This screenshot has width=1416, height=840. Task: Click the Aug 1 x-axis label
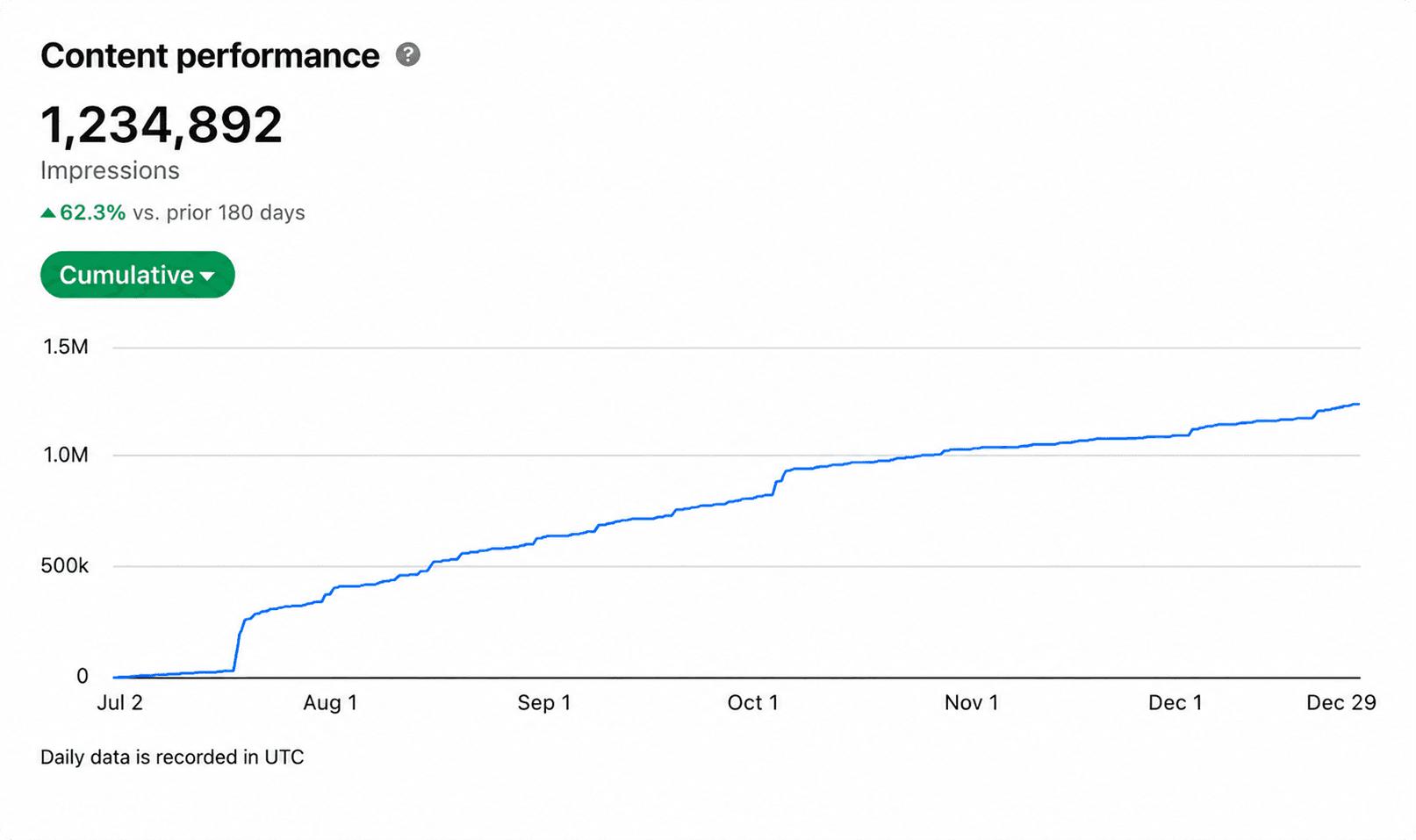tap(330, 702)
